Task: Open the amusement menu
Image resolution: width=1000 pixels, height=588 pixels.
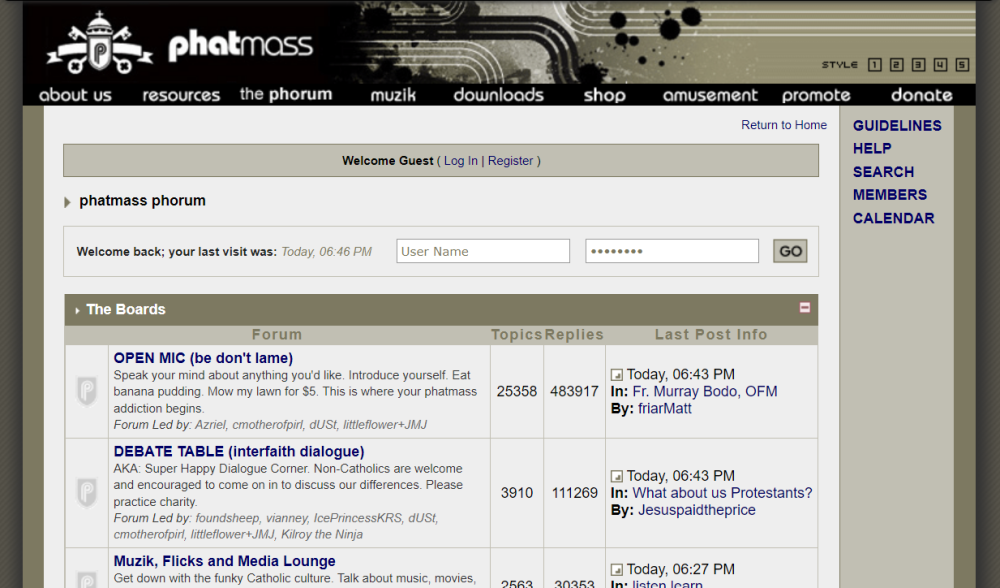Action: [710, 95]
